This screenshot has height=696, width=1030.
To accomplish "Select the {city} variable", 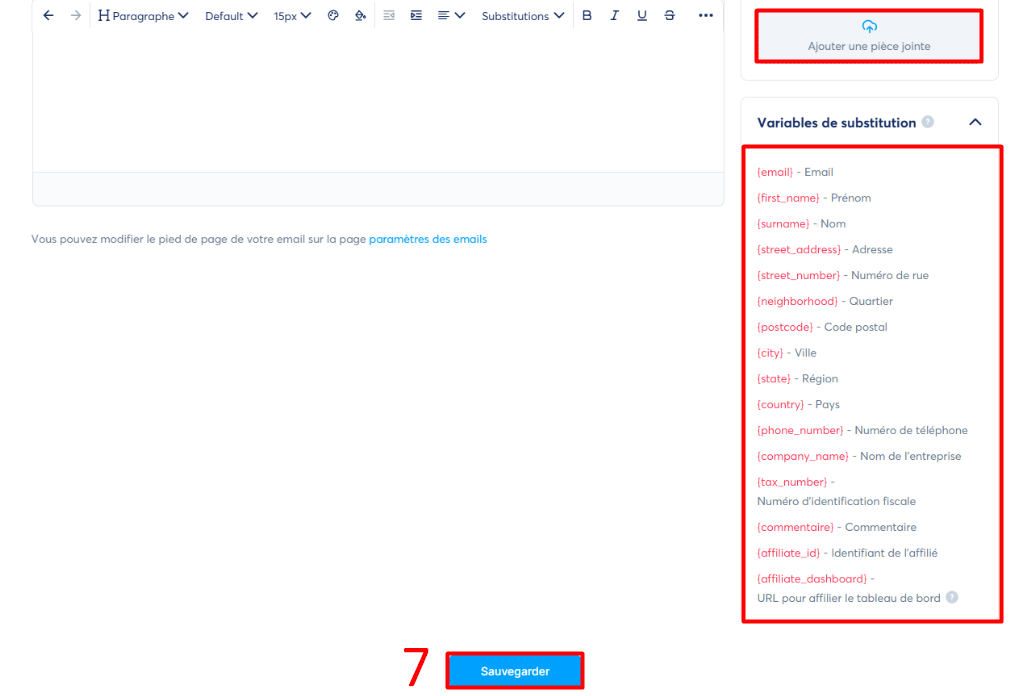I will pos(770,353).
